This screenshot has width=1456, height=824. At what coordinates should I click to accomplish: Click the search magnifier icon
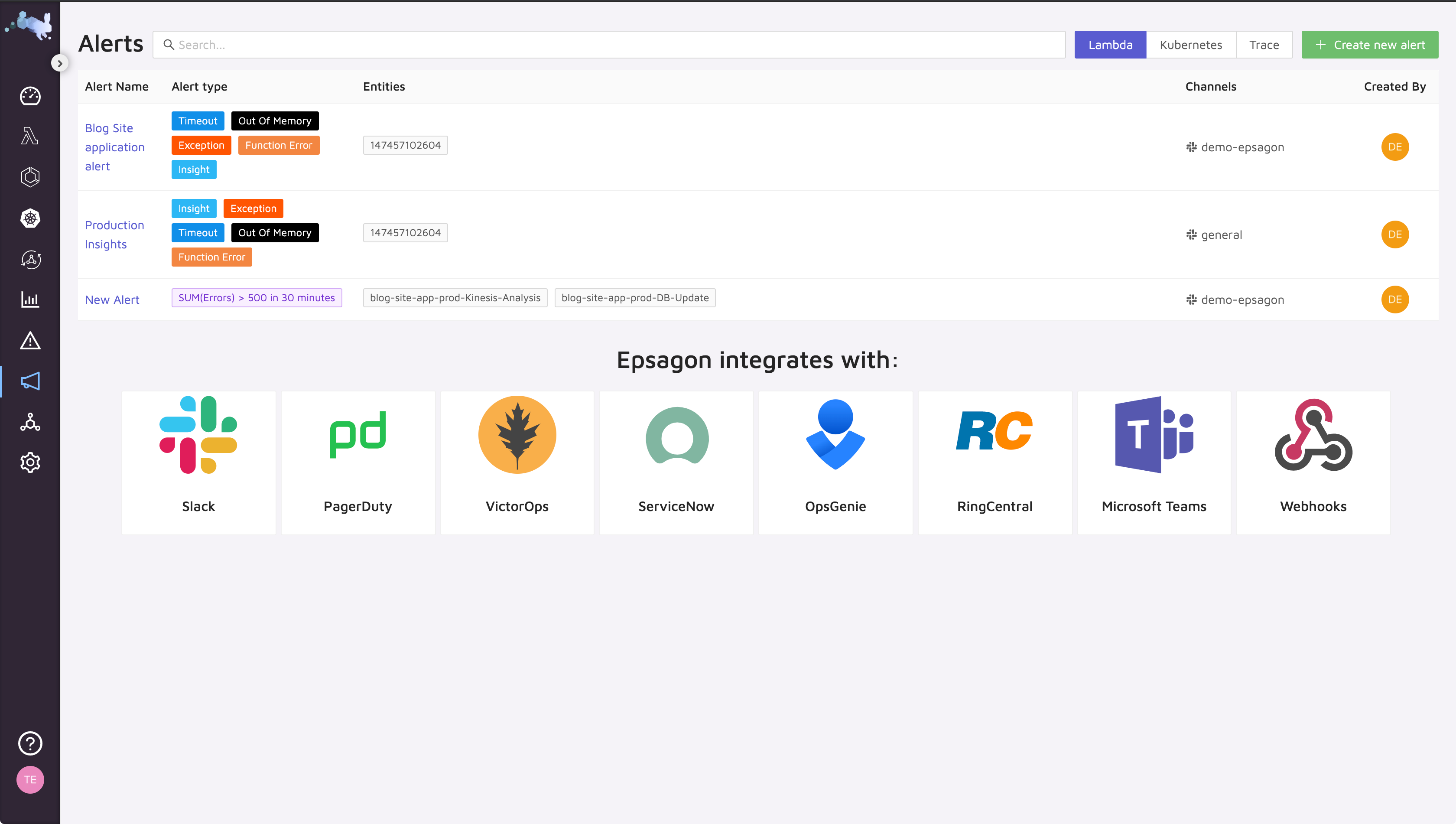169,44
